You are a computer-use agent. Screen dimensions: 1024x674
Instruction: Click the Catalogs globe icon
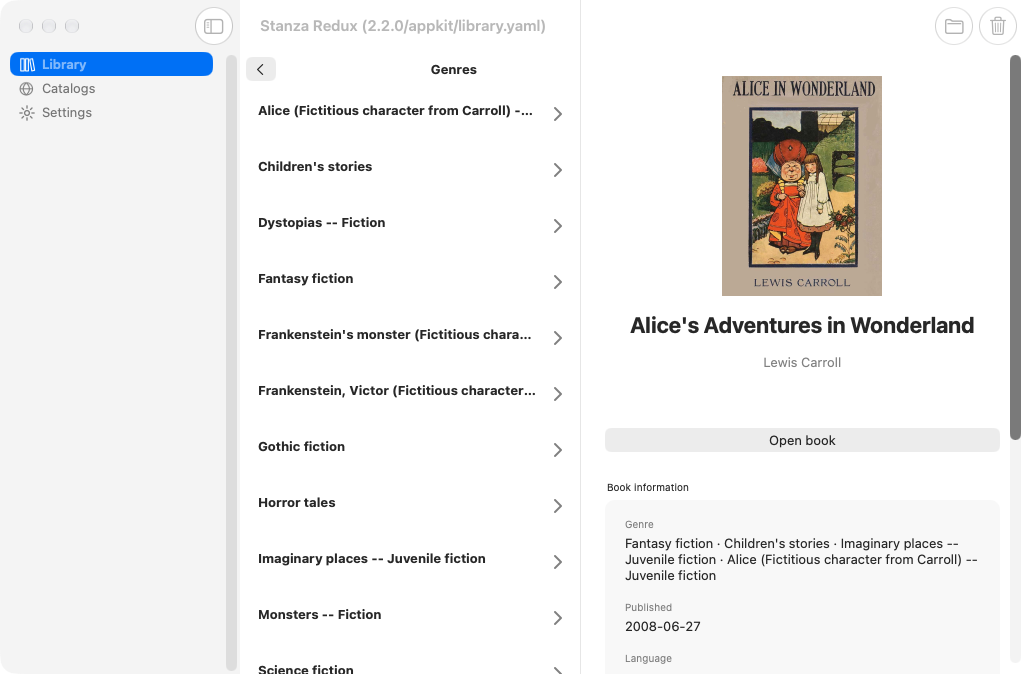tap(27, 89)
